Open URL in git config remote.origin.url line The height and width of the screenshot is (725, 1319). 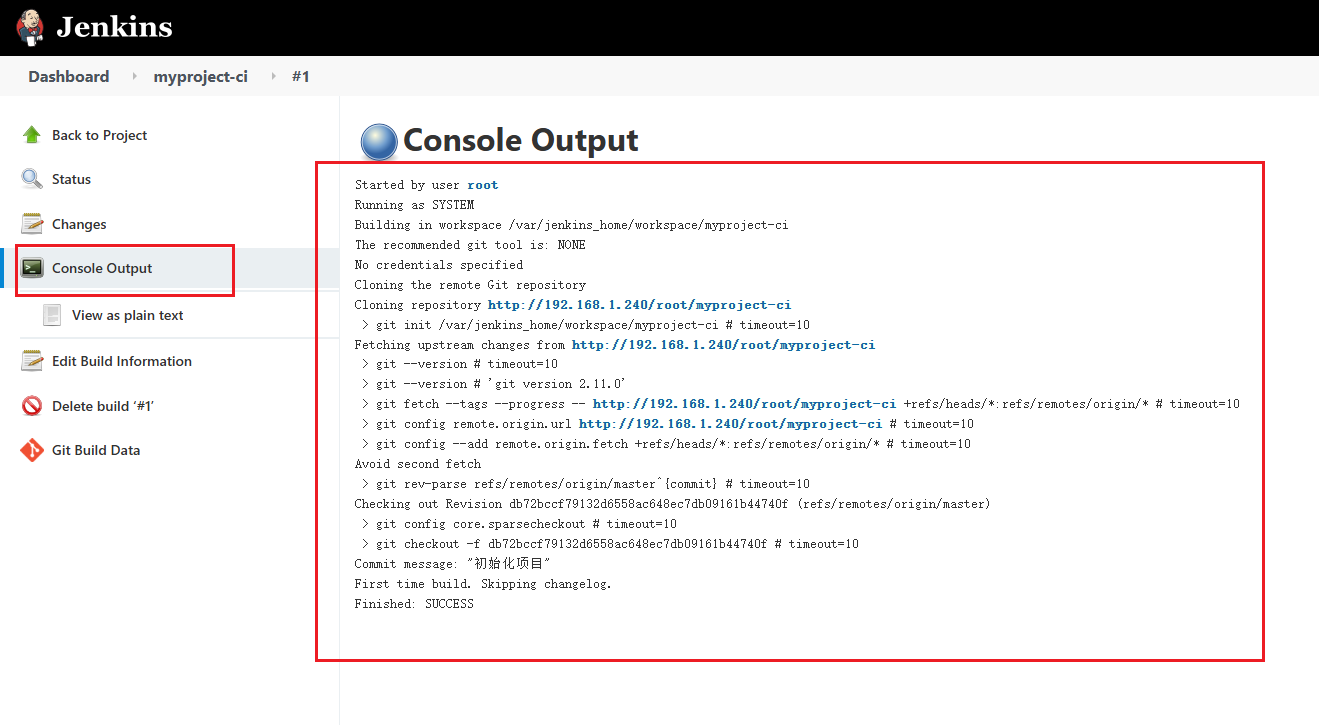click(730, 424)
